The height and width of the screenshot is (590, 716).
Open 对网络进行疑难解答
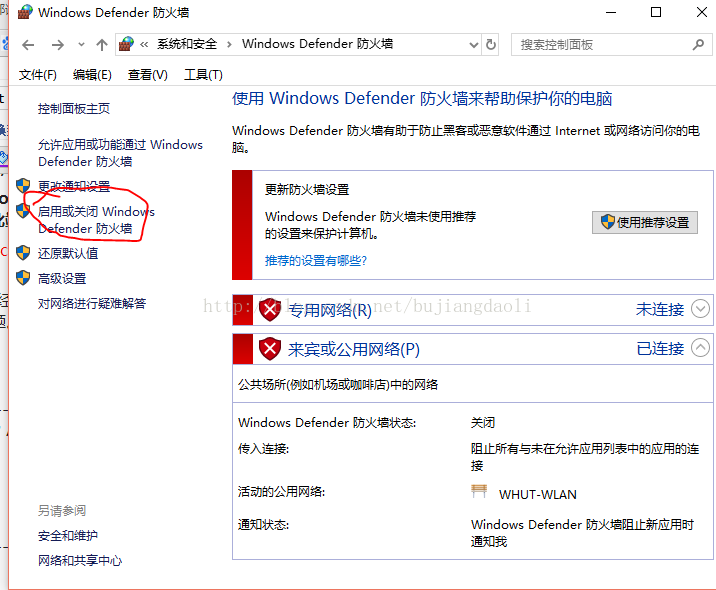click(x=92, y=304)
